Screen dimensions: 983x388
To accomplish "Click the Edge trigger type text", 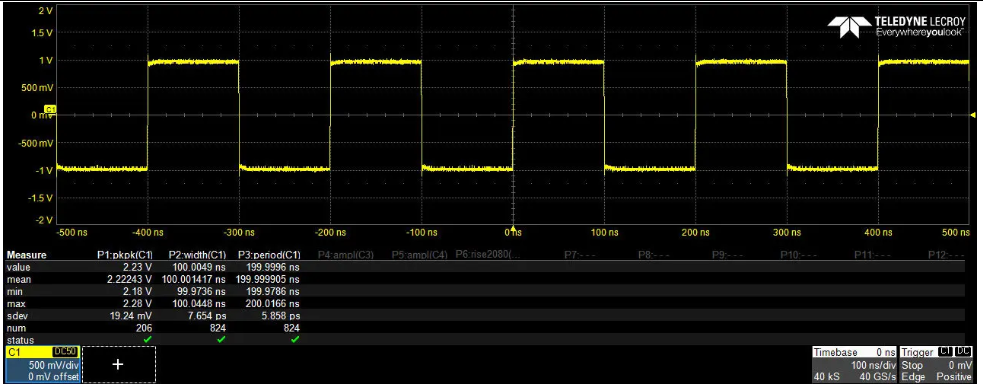I will [912, 377].
